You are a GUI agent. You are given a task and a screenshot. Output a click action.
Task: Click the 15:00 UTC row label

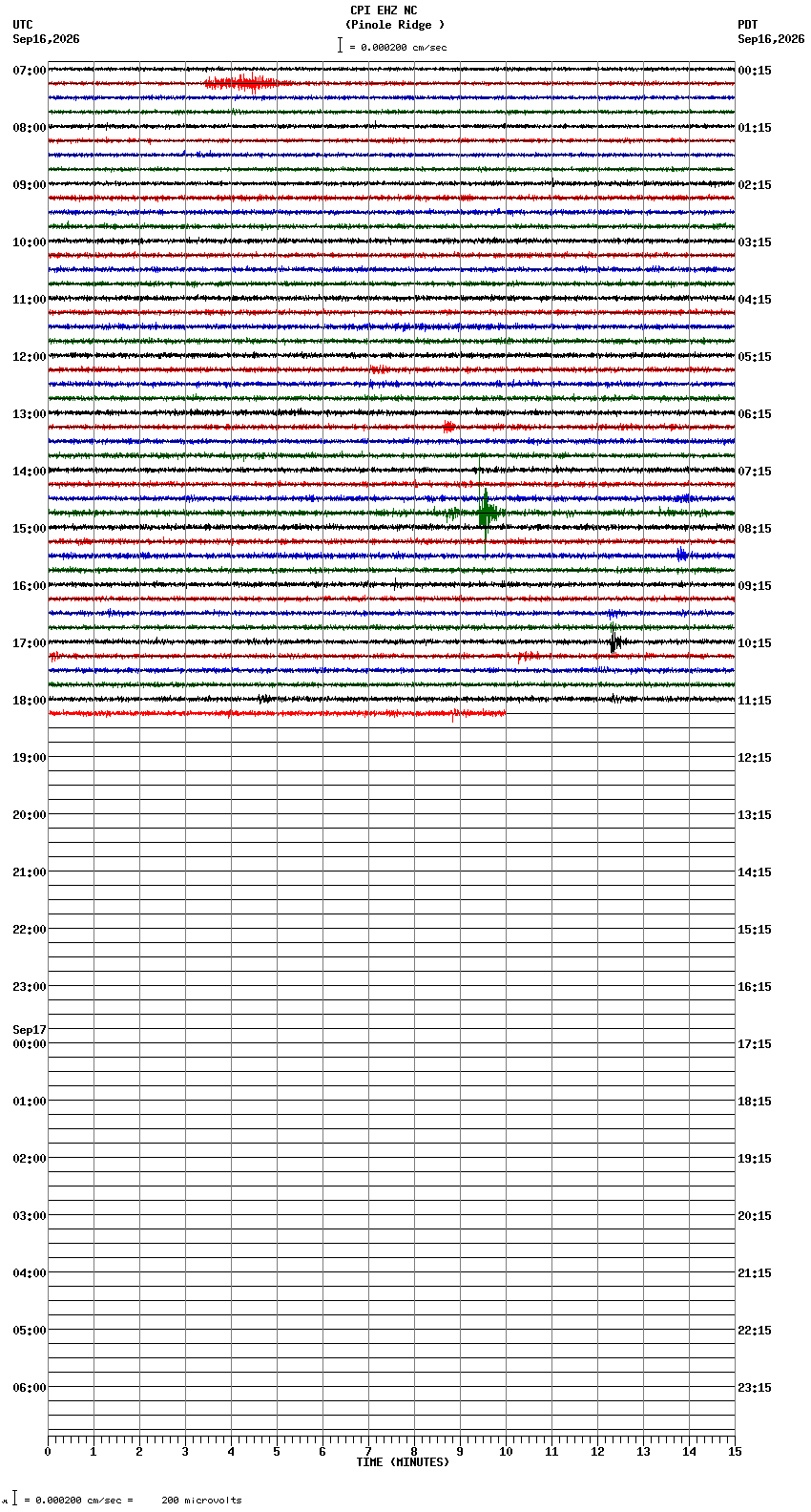pos(30,529)
